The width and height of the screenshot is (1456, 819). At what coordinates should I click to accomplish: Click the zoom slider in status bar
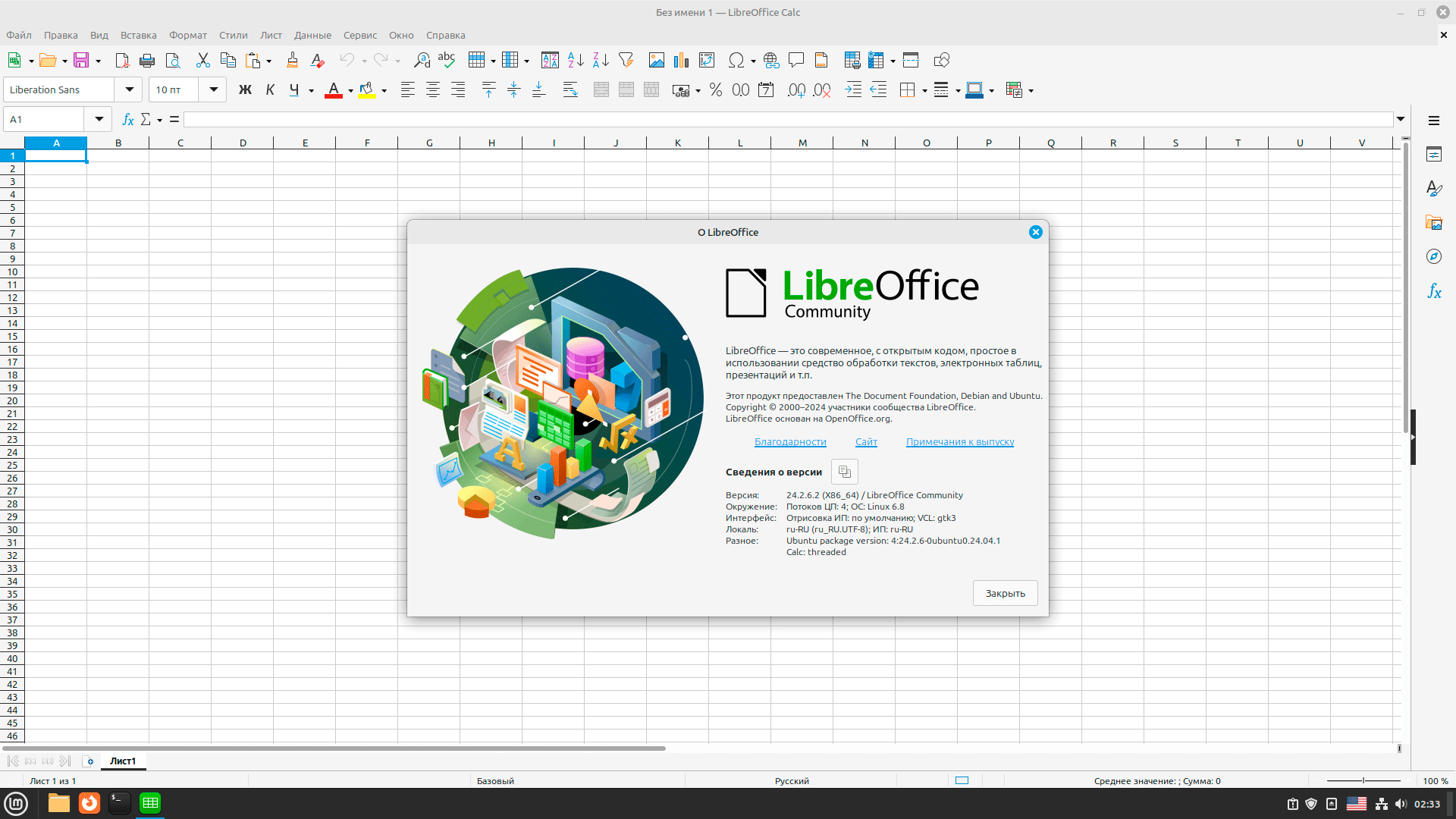[x=1363, y=781]
